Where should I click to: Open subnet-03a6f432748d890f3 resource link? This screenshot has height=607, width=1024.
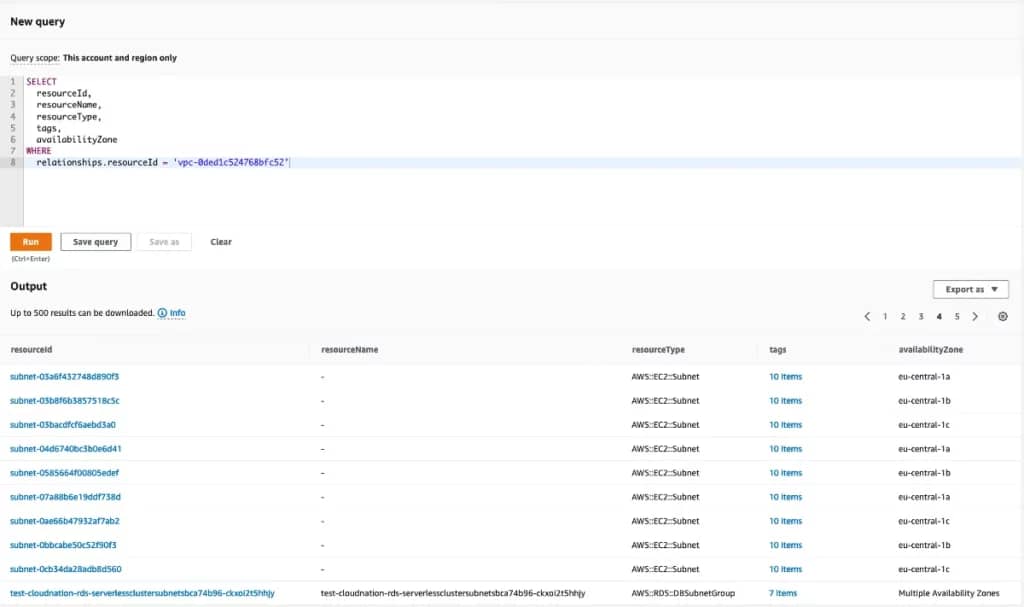65,376
